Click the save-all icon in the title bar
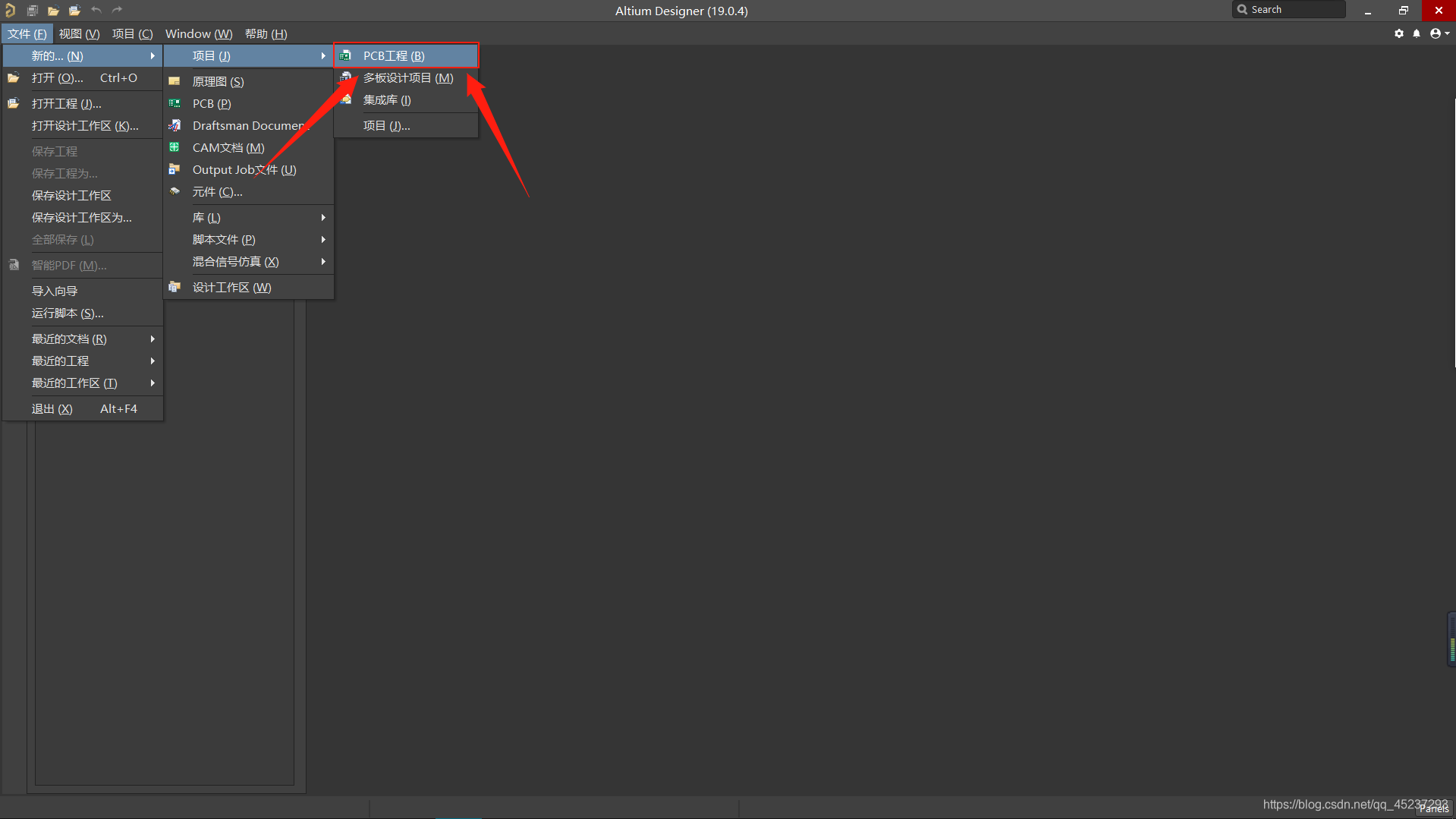 (32, 11)
